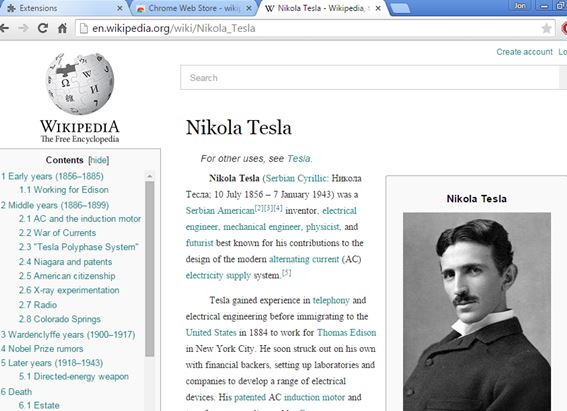Screen dimensions: 567x411
Task: Open the induction motor link
Action: [x=314, y=397]
